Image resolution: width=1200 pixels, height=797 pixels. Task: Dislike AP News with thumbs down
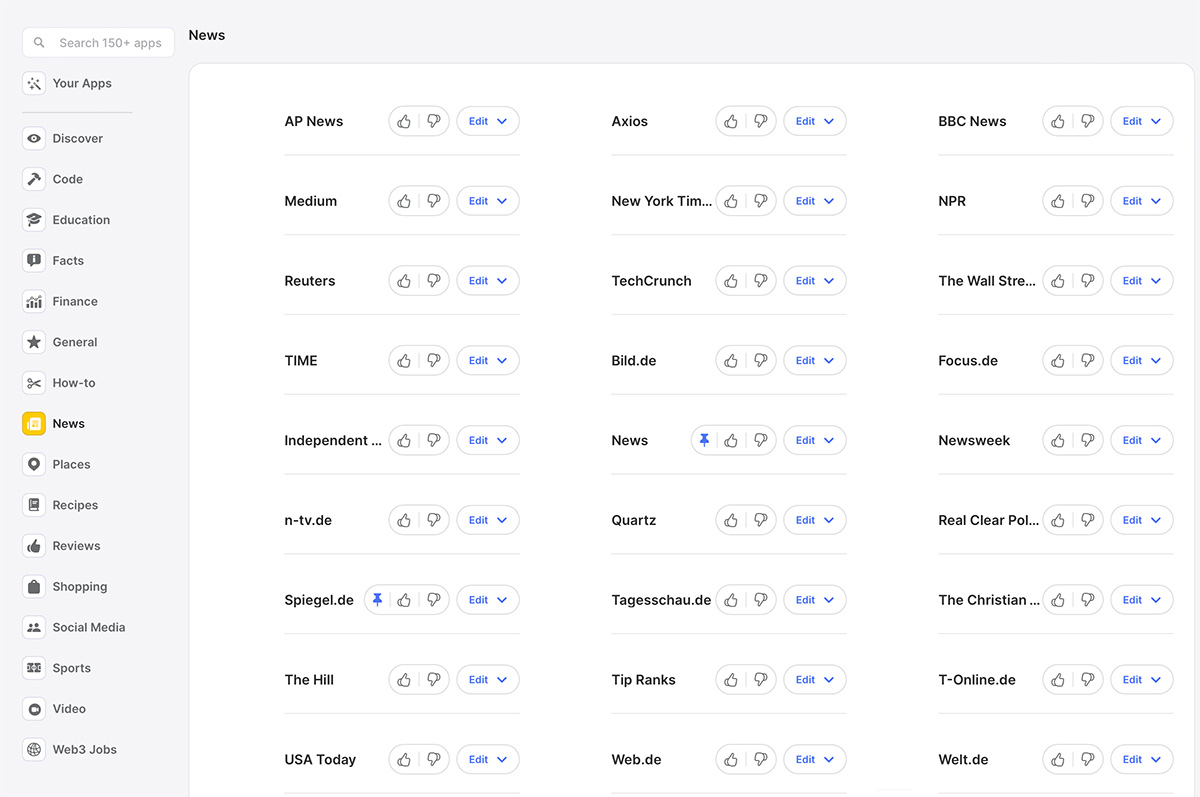434,121
